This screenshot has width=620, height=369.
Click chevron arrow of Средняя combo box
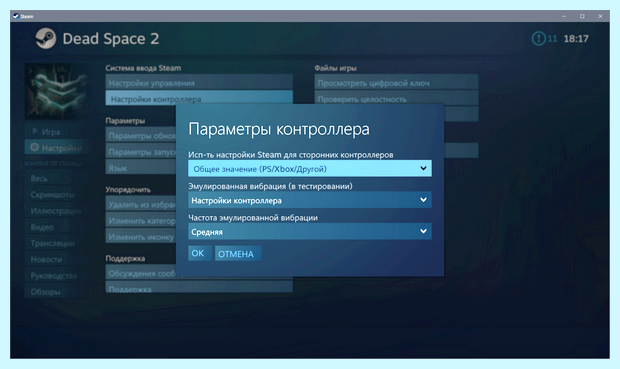point(423,231)
